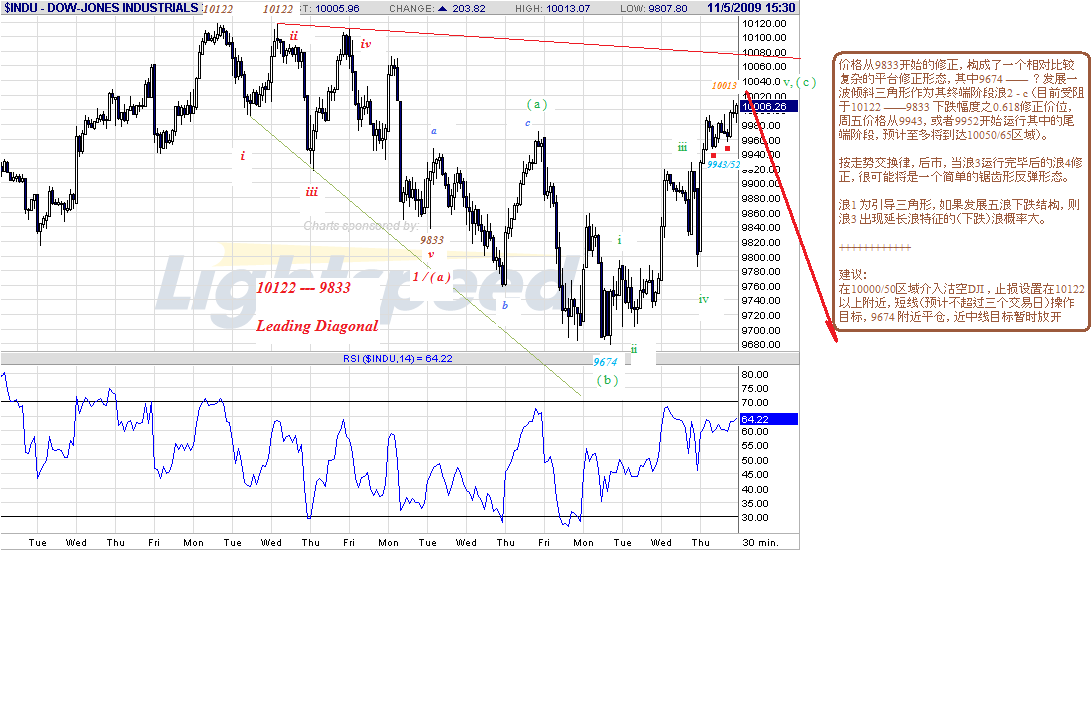Click the red "iii" wave label
Screen dimensions: 1091x711
coord(311,192)
